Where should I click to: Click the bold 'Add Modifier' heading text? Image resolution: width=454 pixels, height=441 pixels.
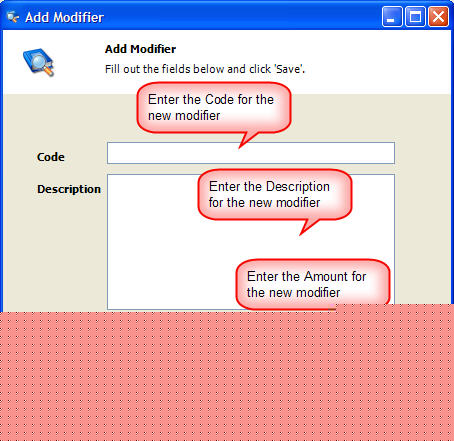tap(140, 49)
